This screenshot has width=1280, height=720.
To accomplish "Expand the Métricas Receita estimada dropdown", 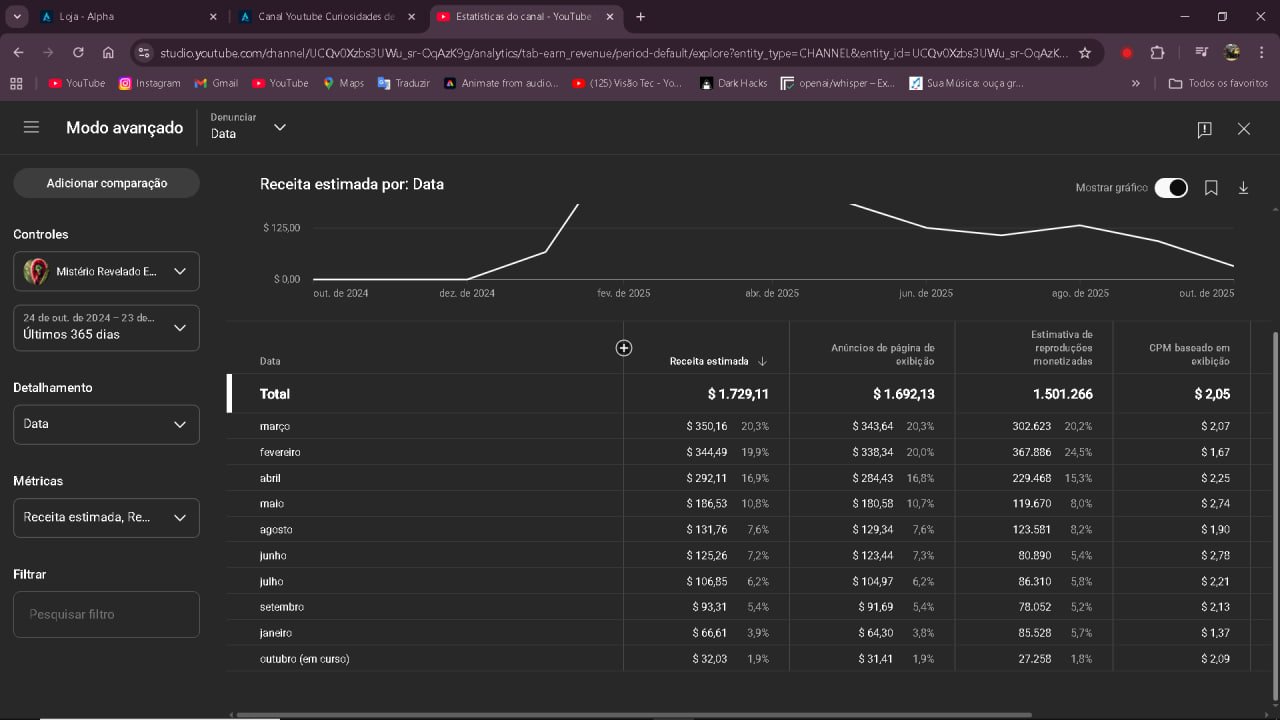I will (106, 518).
